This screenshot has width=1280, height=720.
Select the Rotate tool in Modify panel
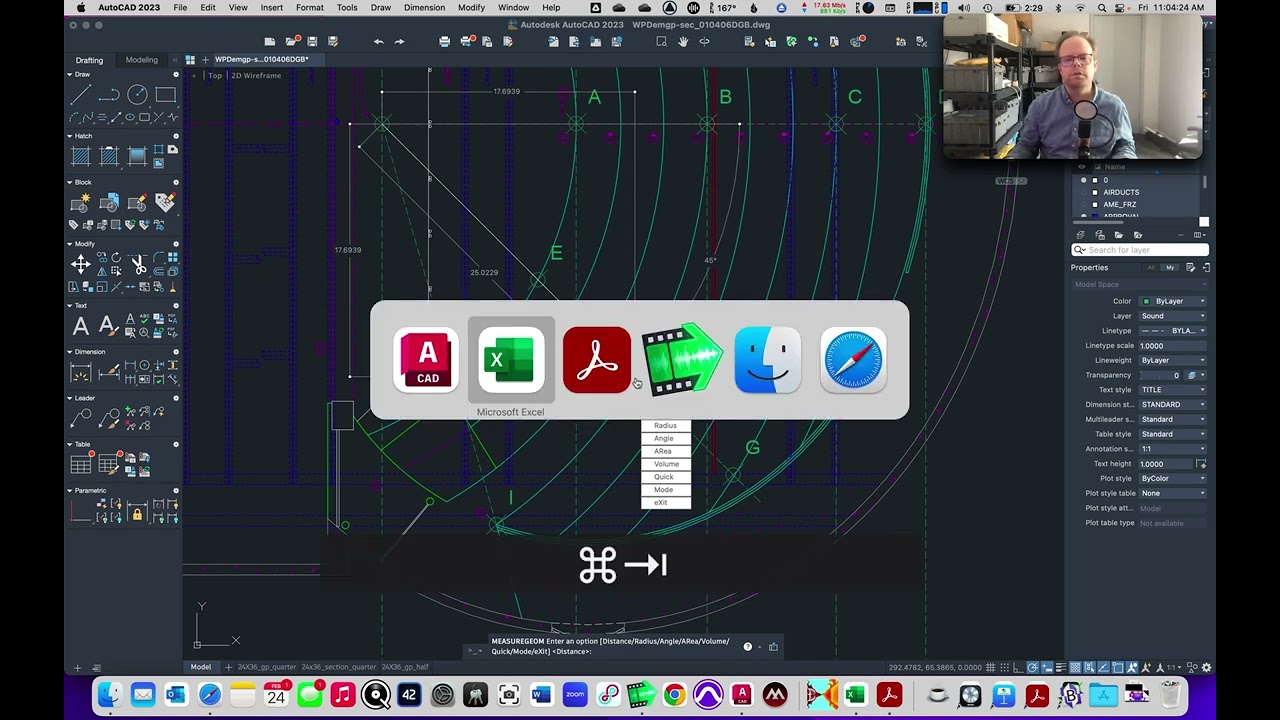pyautogui.click(x=116, y=258)
